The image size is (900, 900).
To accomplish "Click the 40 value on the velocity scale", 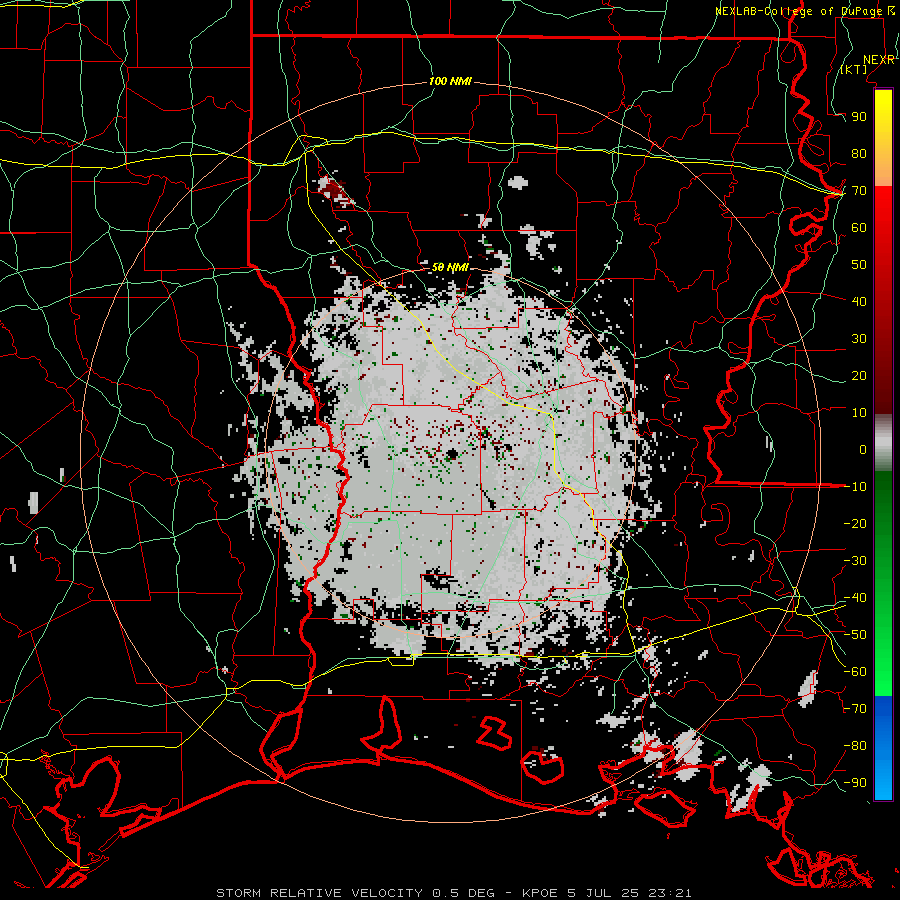I will pos(859,301).
